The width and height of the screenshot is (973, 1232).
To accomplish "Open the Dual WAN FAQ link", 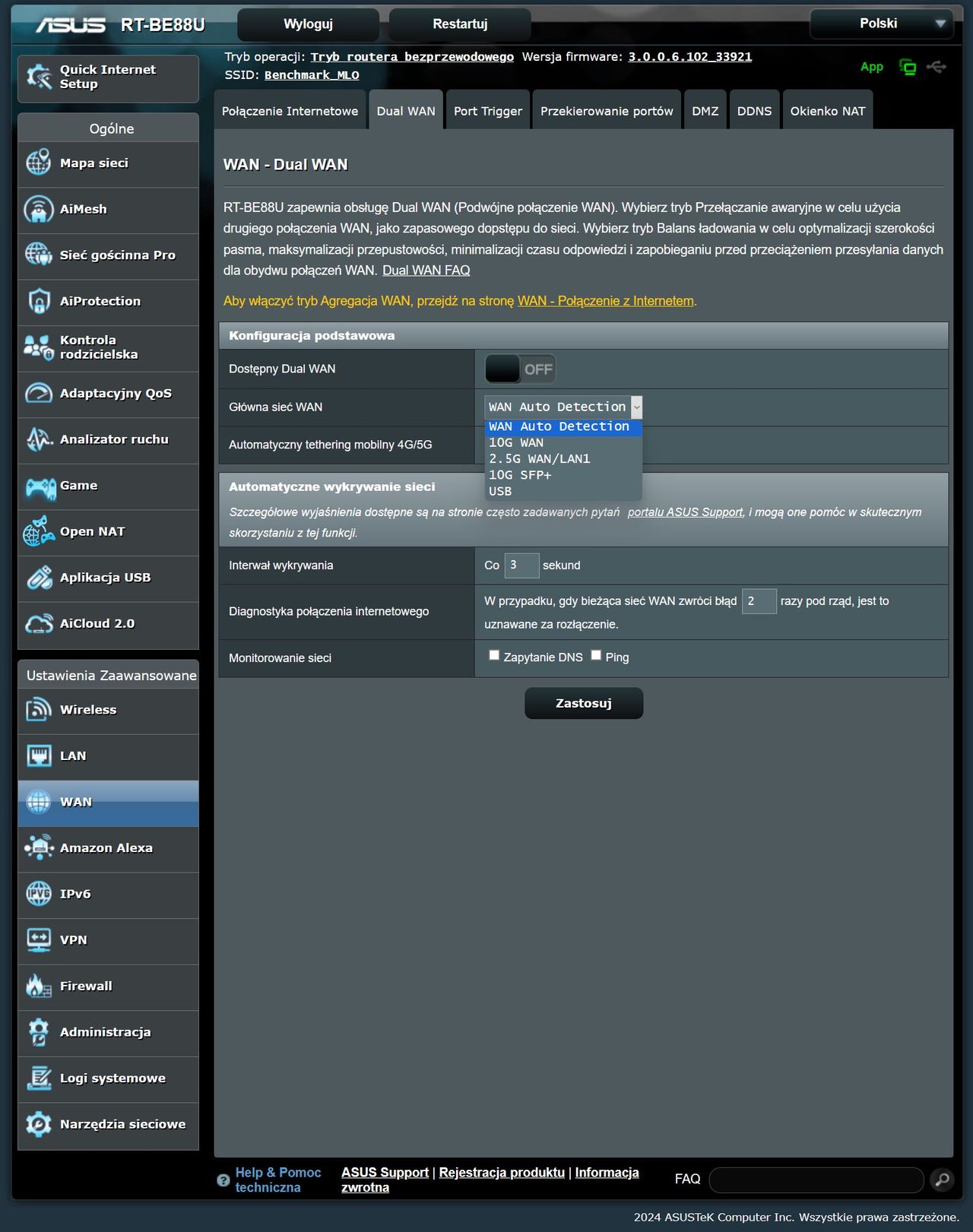I will 426,271.
